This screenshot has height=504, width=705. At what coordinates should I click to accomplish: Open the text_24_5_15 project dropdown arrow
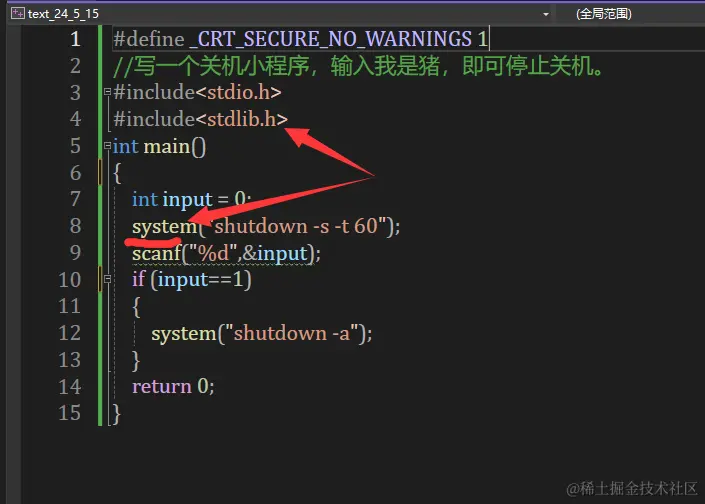click(x=546, y=14)
